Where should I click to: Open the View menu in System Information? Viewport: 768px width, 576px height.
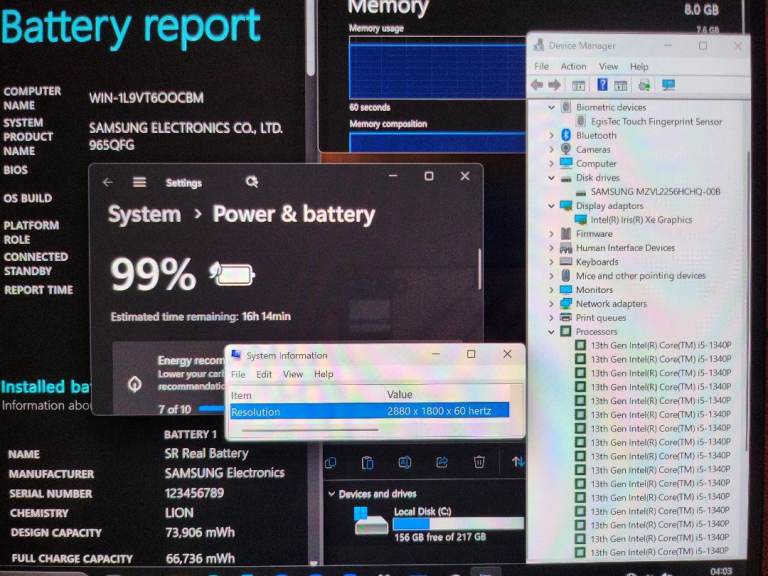pyautogui.click(x=292, y=374)
